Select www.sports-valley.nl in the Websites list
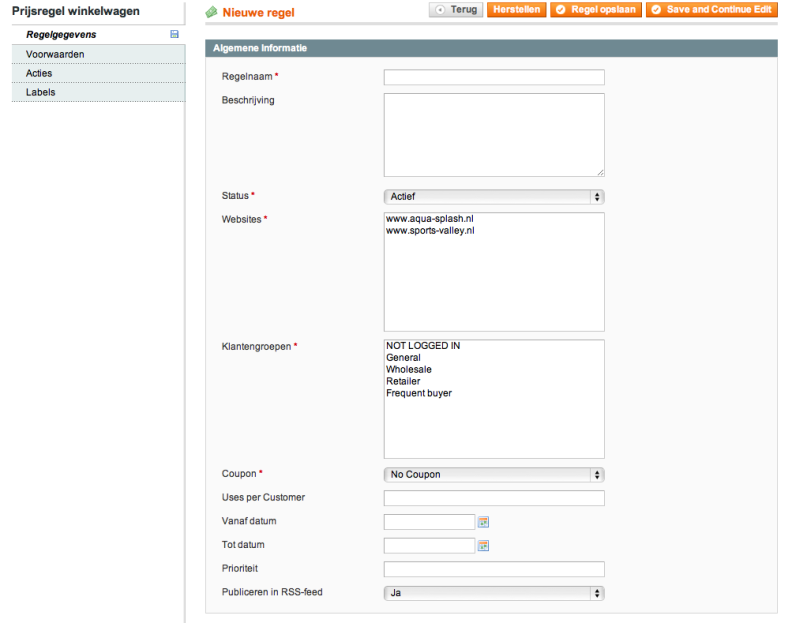The height and width of the screenshot is (623, 792). (430, 231)
